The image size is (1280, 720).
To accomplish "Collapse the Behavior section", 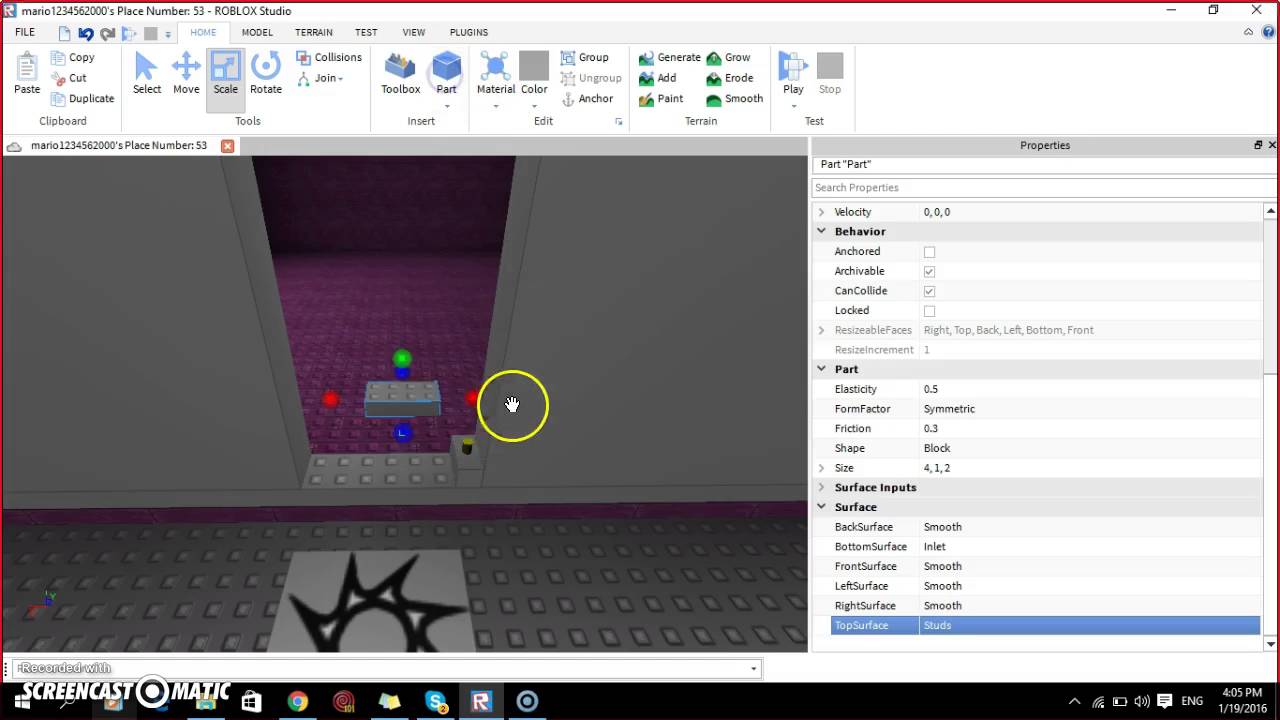I will pos(822,232).
